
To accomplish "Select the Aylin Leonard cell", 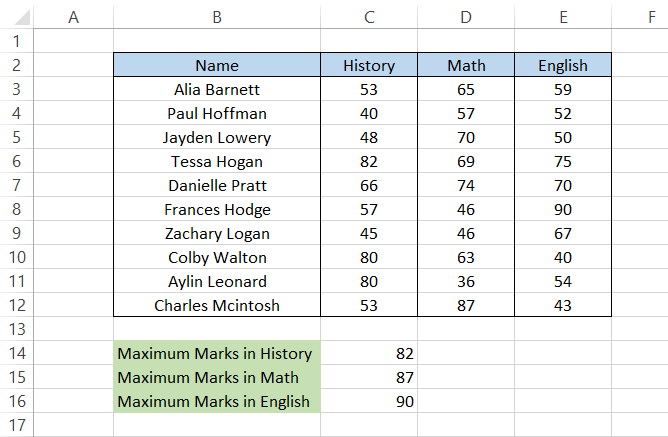I will [x=217, y=281].
